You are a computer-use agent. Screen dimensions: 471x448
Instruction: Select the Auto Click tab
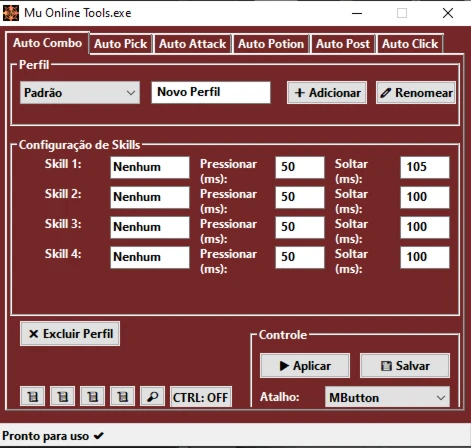410,44
